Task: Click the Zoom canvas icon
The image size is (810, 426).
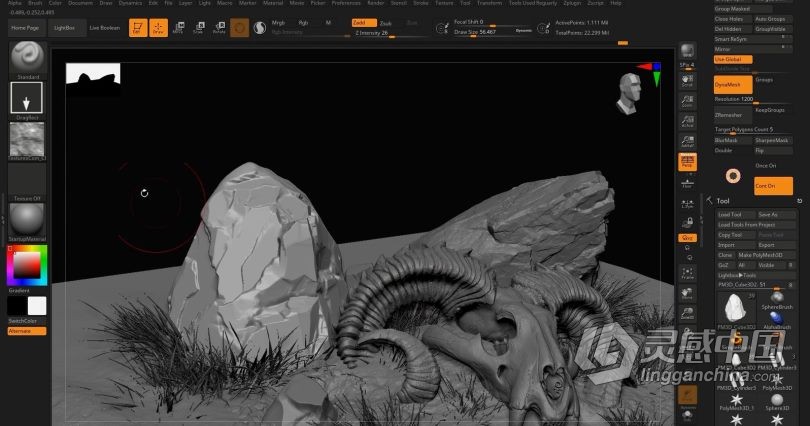Action: (x=687, y=101)
